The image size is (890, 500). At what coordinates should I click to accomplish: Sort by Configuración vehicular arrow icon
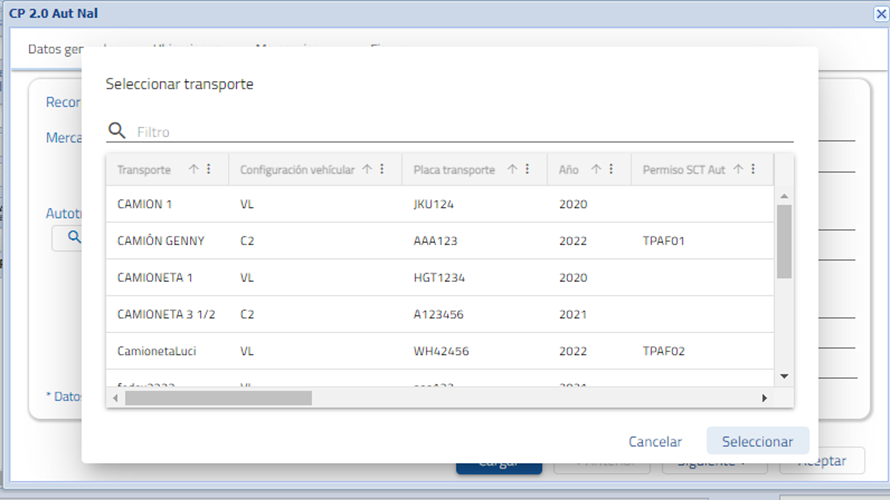367,170
